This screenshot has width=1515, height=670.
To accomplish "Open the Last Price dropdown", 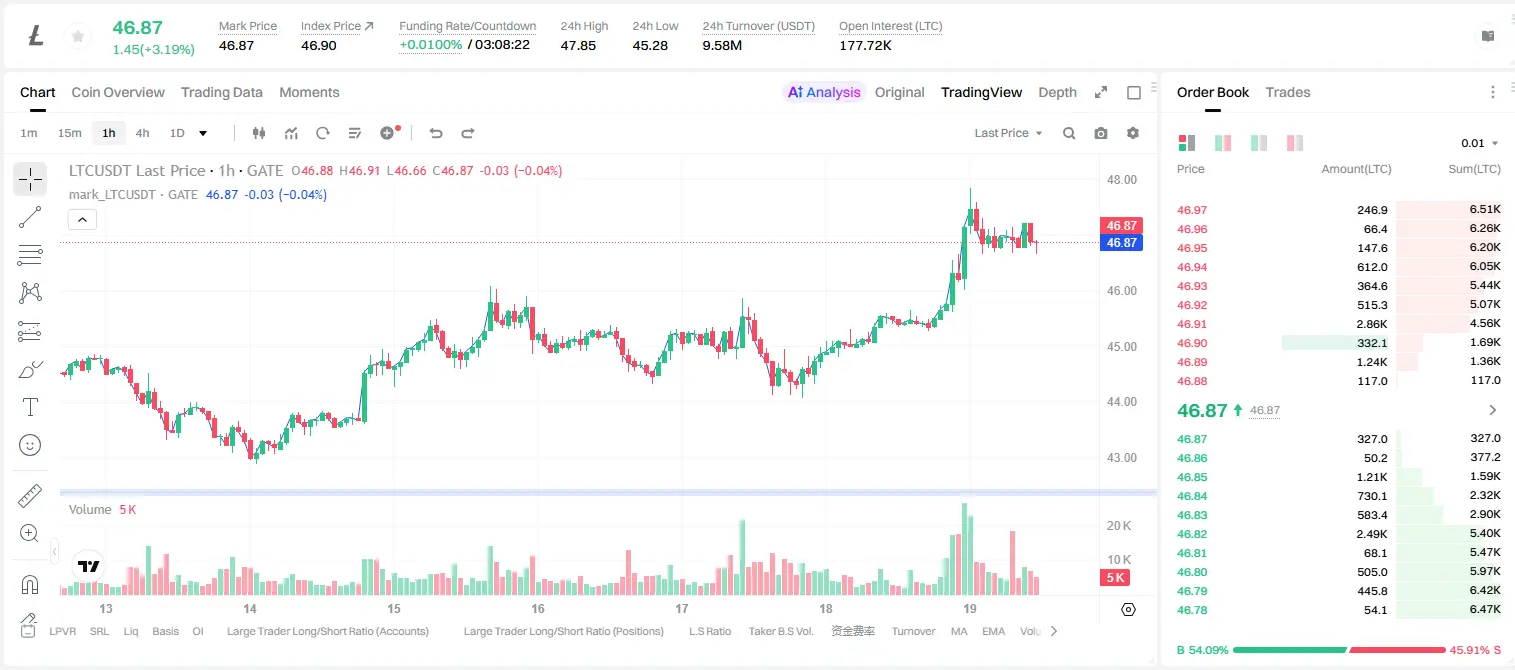I will click(x=1008, y=133).
